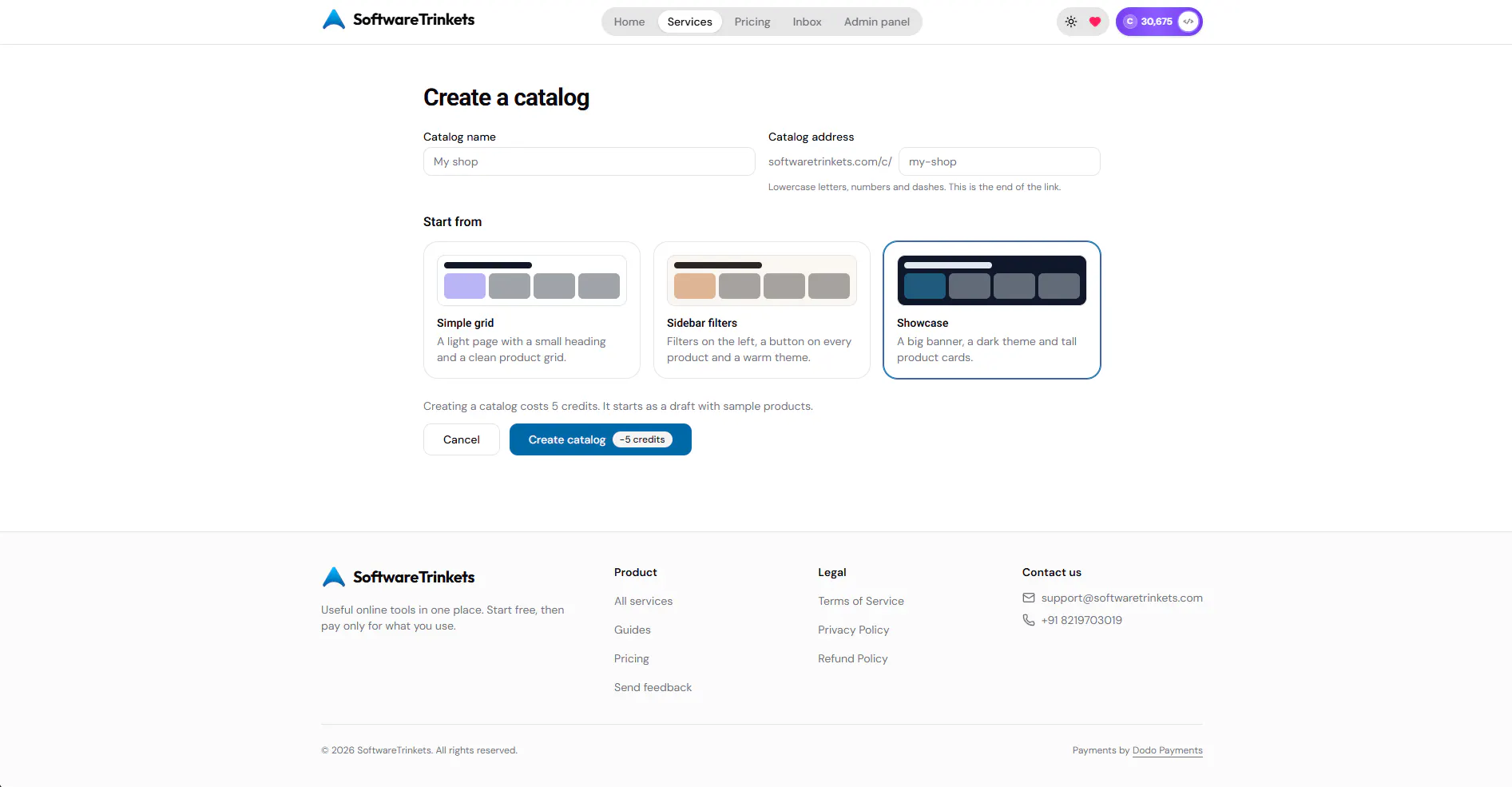Click the 'softwaretrinkets.com/c/' address prefix

tap(830, 161)
